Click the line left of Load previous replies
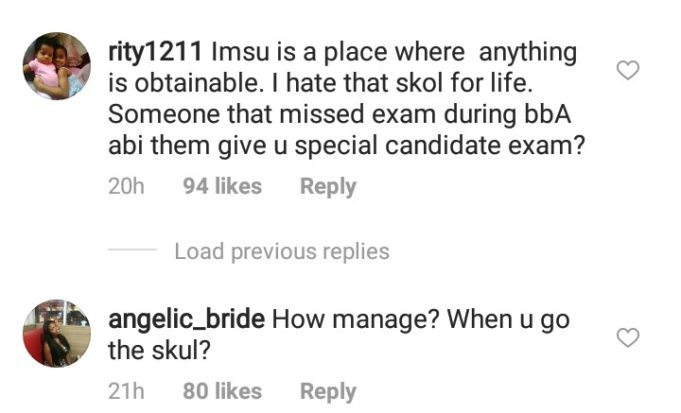 (132, 251)
